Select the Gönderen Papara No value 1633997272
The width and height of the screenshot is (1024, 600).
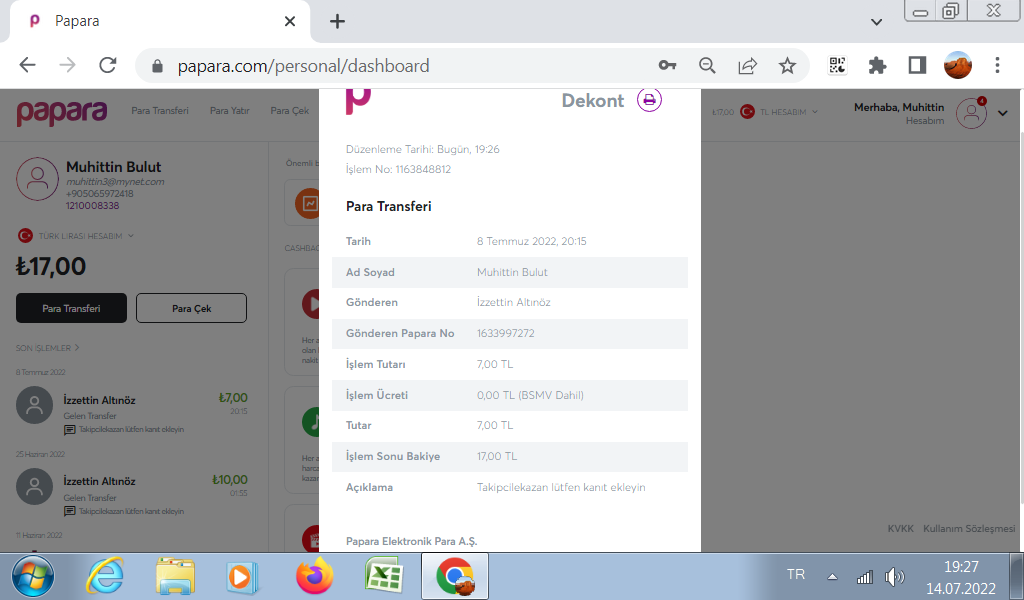(x=505, y=334)
